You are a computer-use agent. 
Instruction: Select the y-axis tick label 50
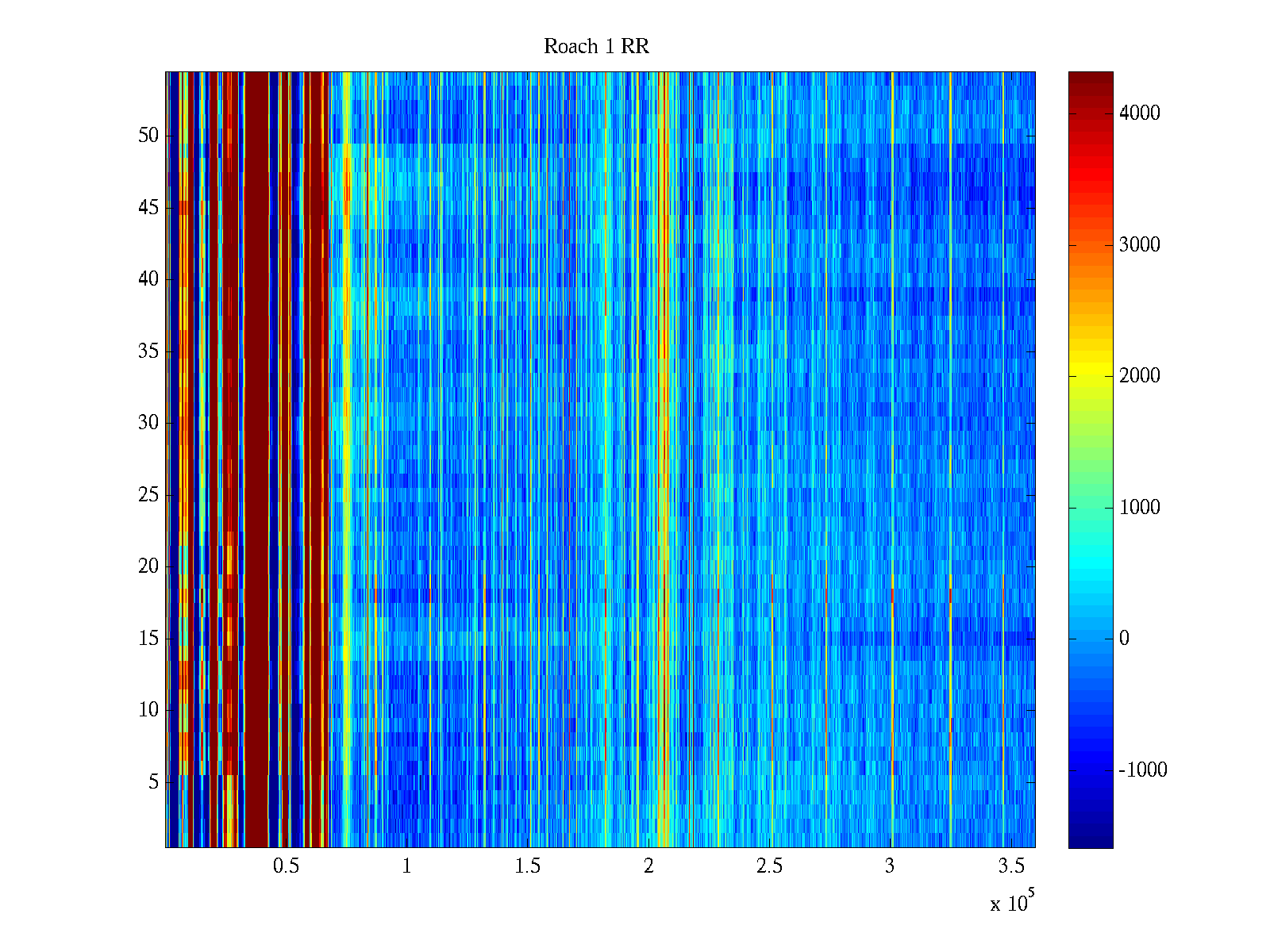[148, 136]
